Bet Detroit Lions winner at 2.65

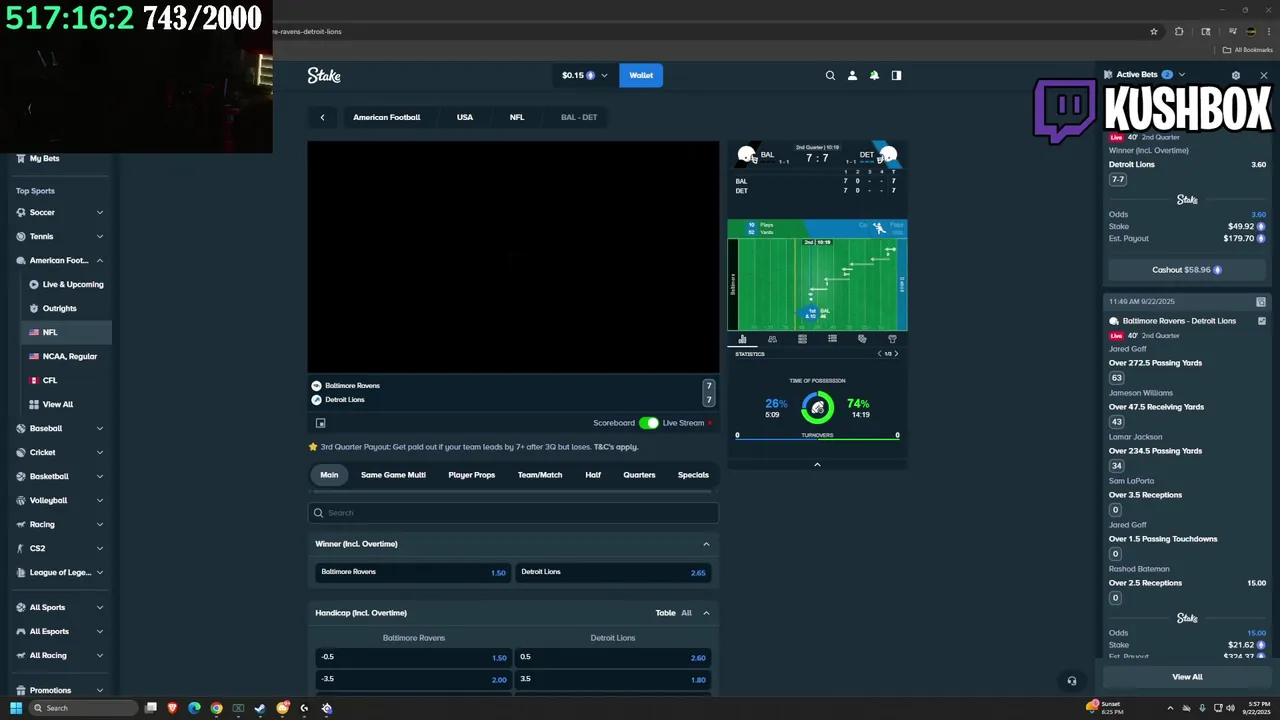click(x=613, y=572)
